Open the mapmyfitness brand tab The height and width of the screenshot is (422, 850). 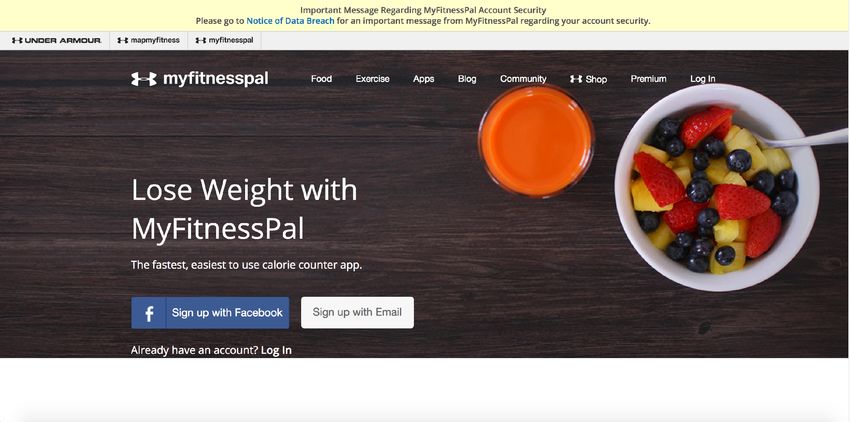[x=149, y=40]
